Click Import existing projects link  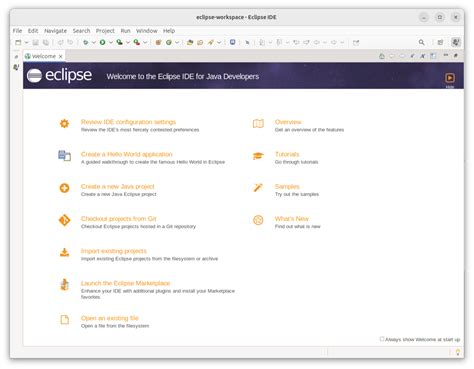114,251
